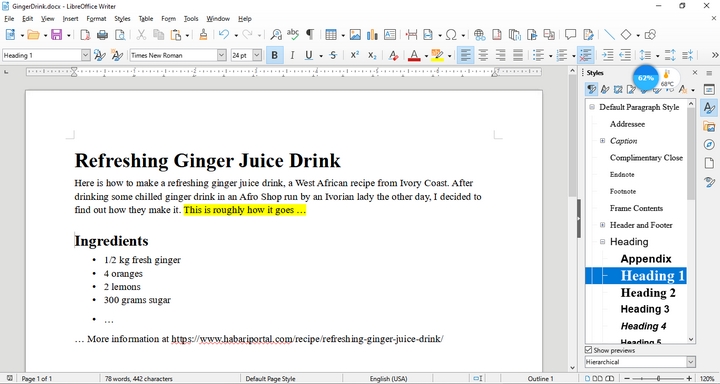
Task: Insert a special character (Omega icon)
Action: click(x=451, y=34)
